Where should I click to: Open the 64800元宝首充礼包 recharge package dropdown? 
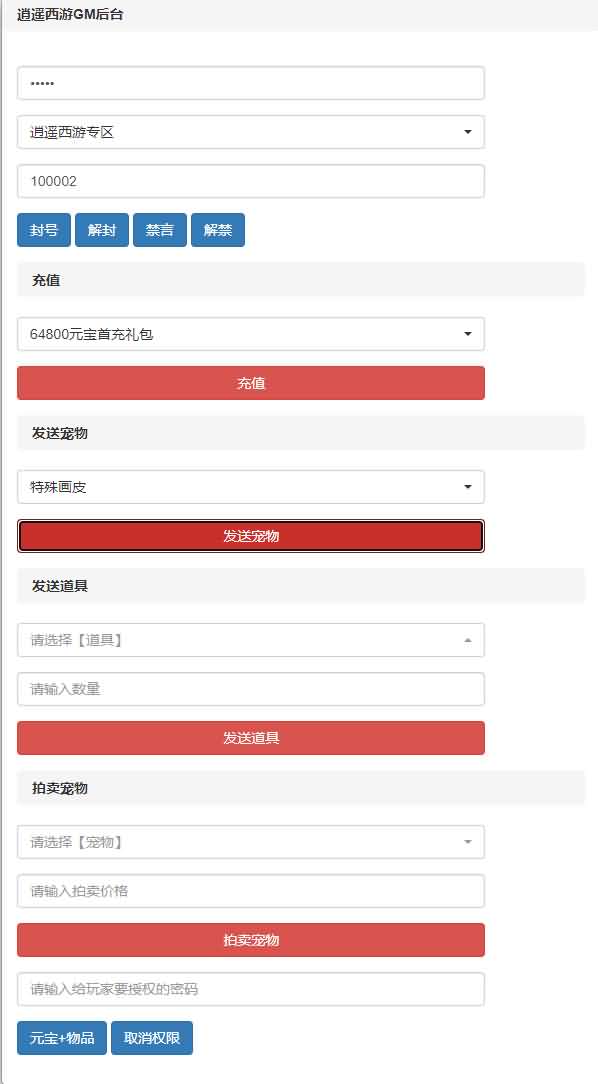tap(250, 333)
